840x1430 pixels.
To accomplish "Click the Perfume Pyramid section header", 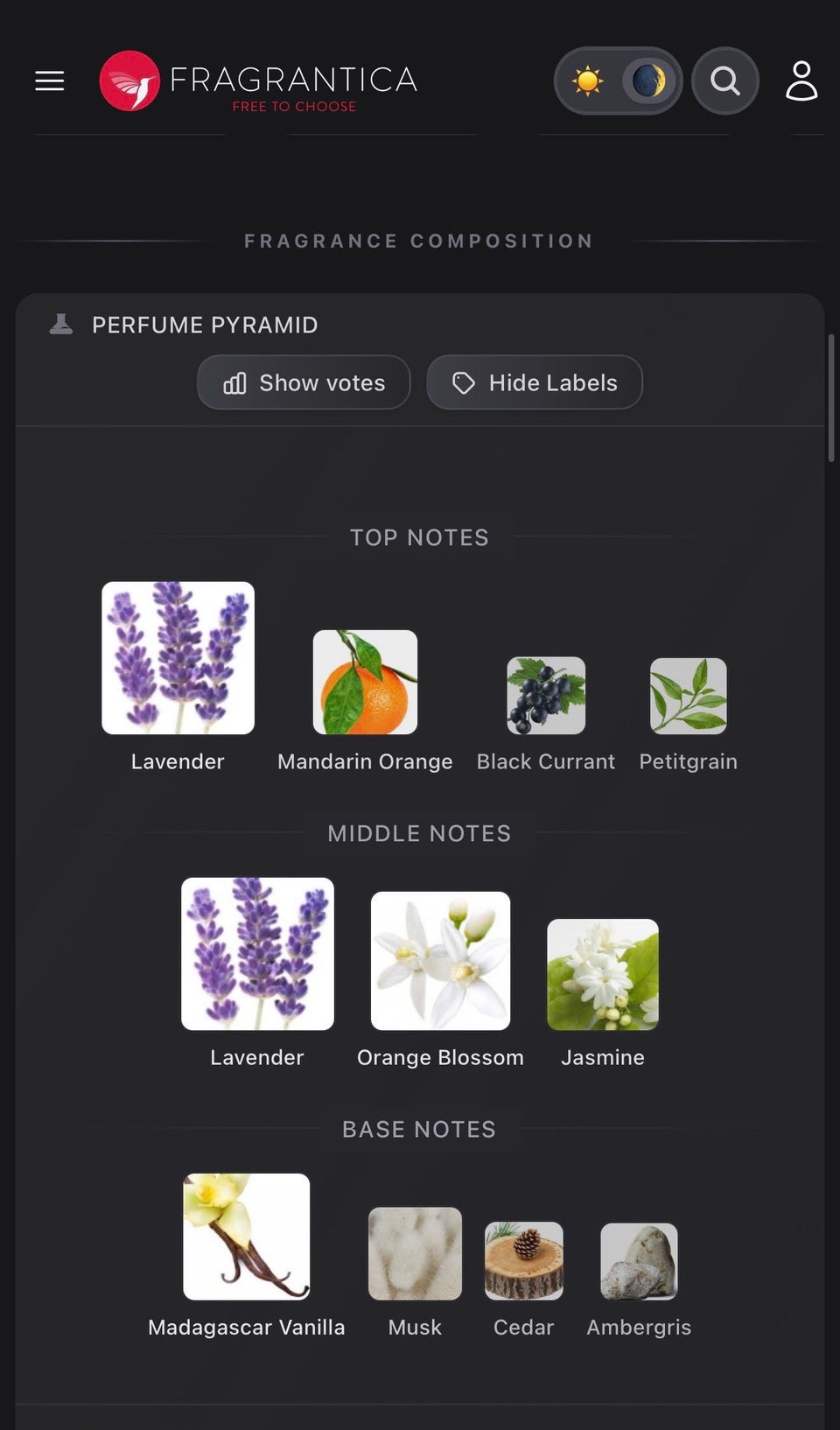I will pos(205,325).
